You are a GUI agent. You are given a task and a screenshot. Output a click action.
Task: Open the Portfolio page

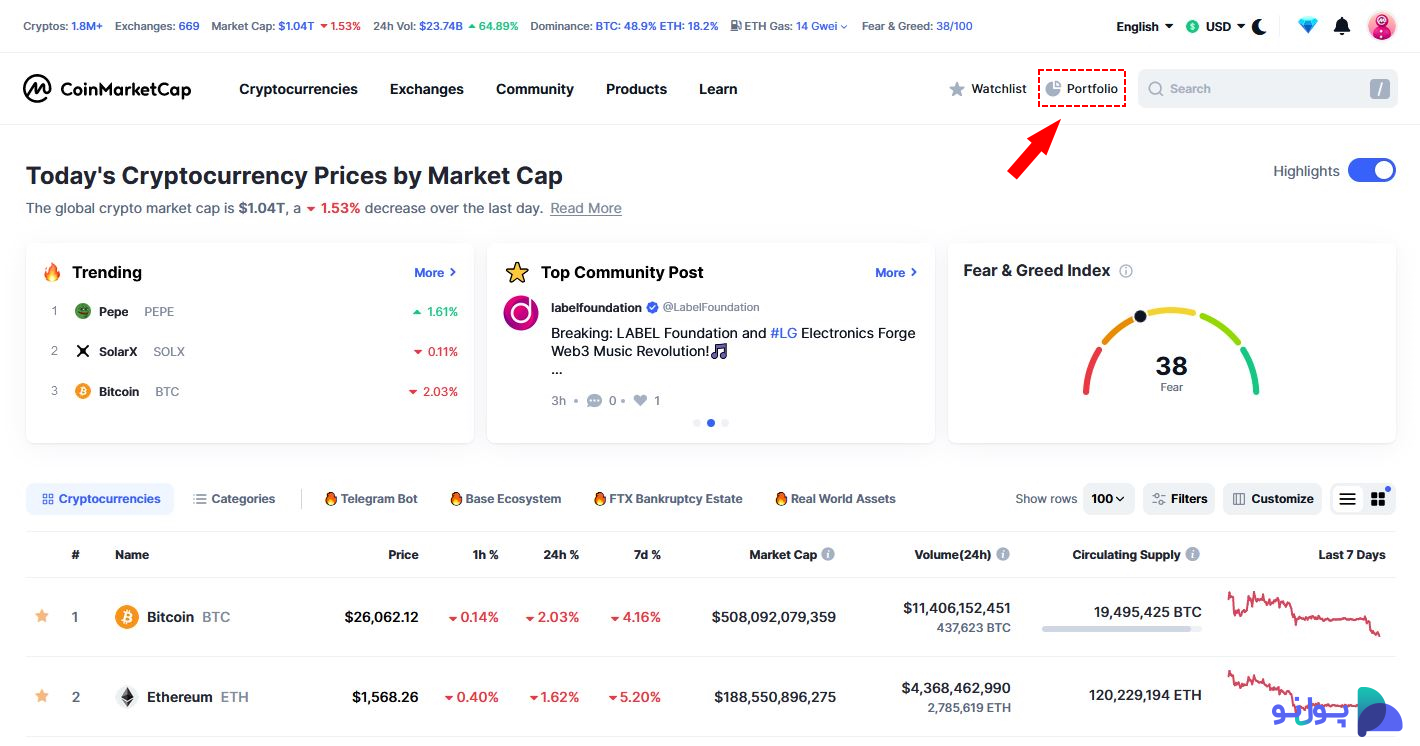coord(1082,89)
